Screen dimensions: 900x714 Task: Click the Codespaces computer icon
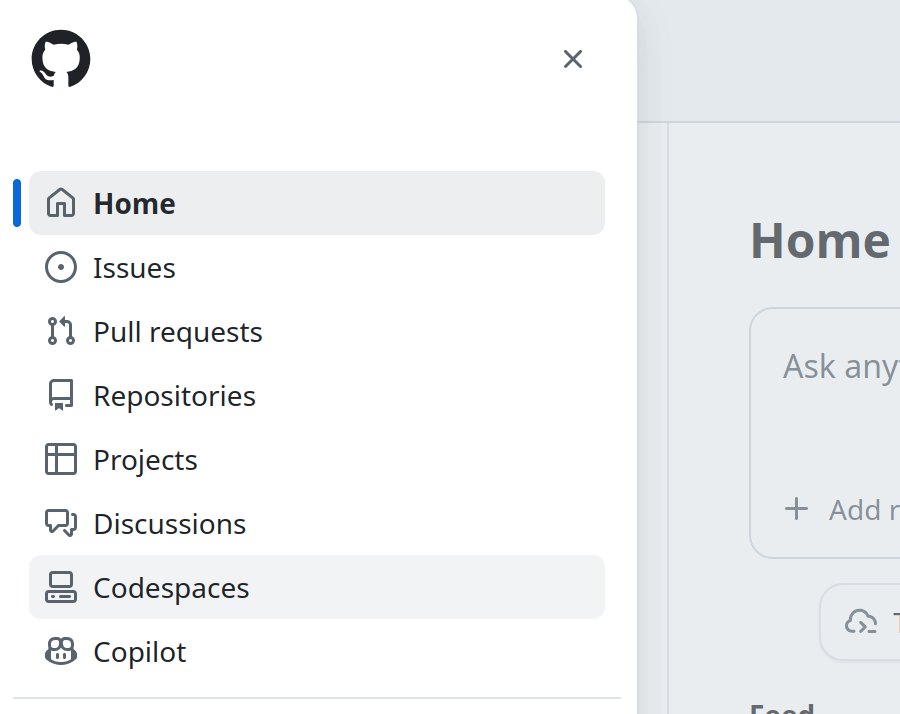click(x=61, y=588)
